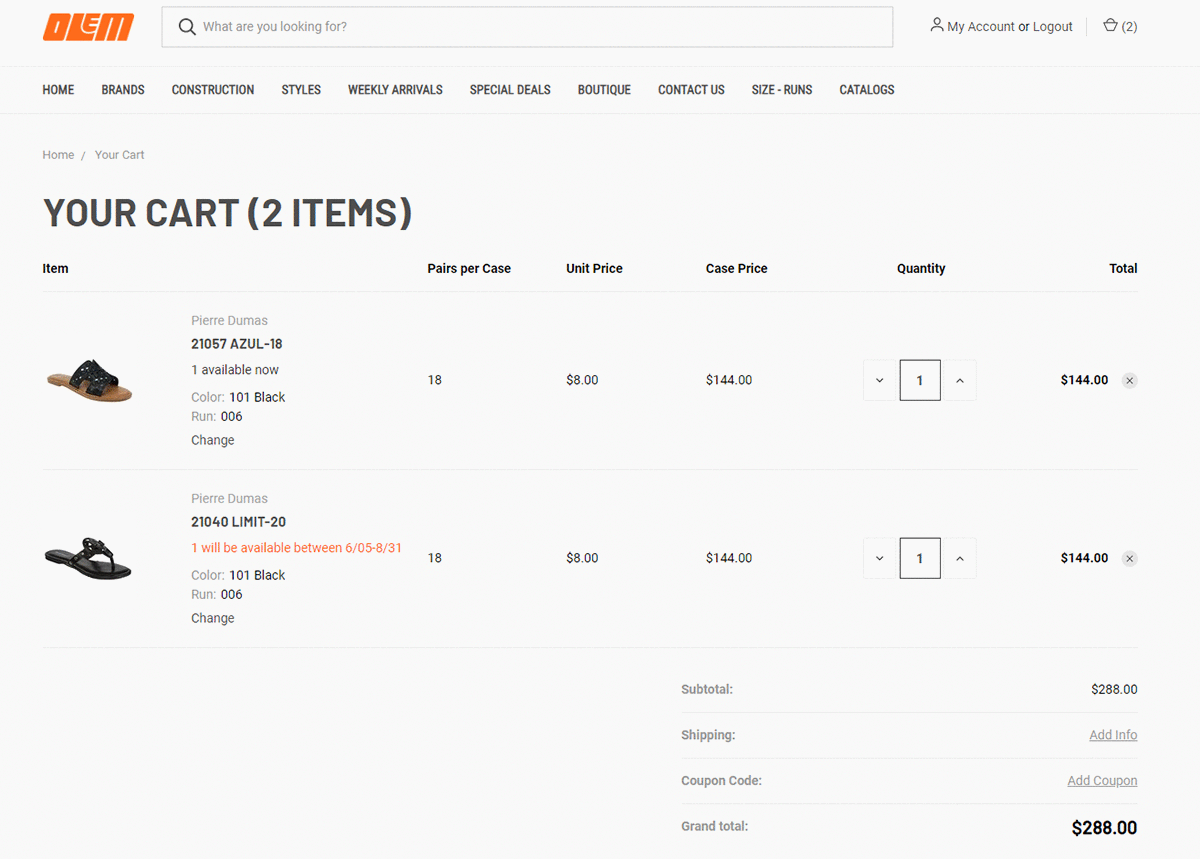Remove 21040 LIMIT-20 from cart
The height and width of the screenshot is (859, 1200).
pyautogui.click(x=1129, y=558)
